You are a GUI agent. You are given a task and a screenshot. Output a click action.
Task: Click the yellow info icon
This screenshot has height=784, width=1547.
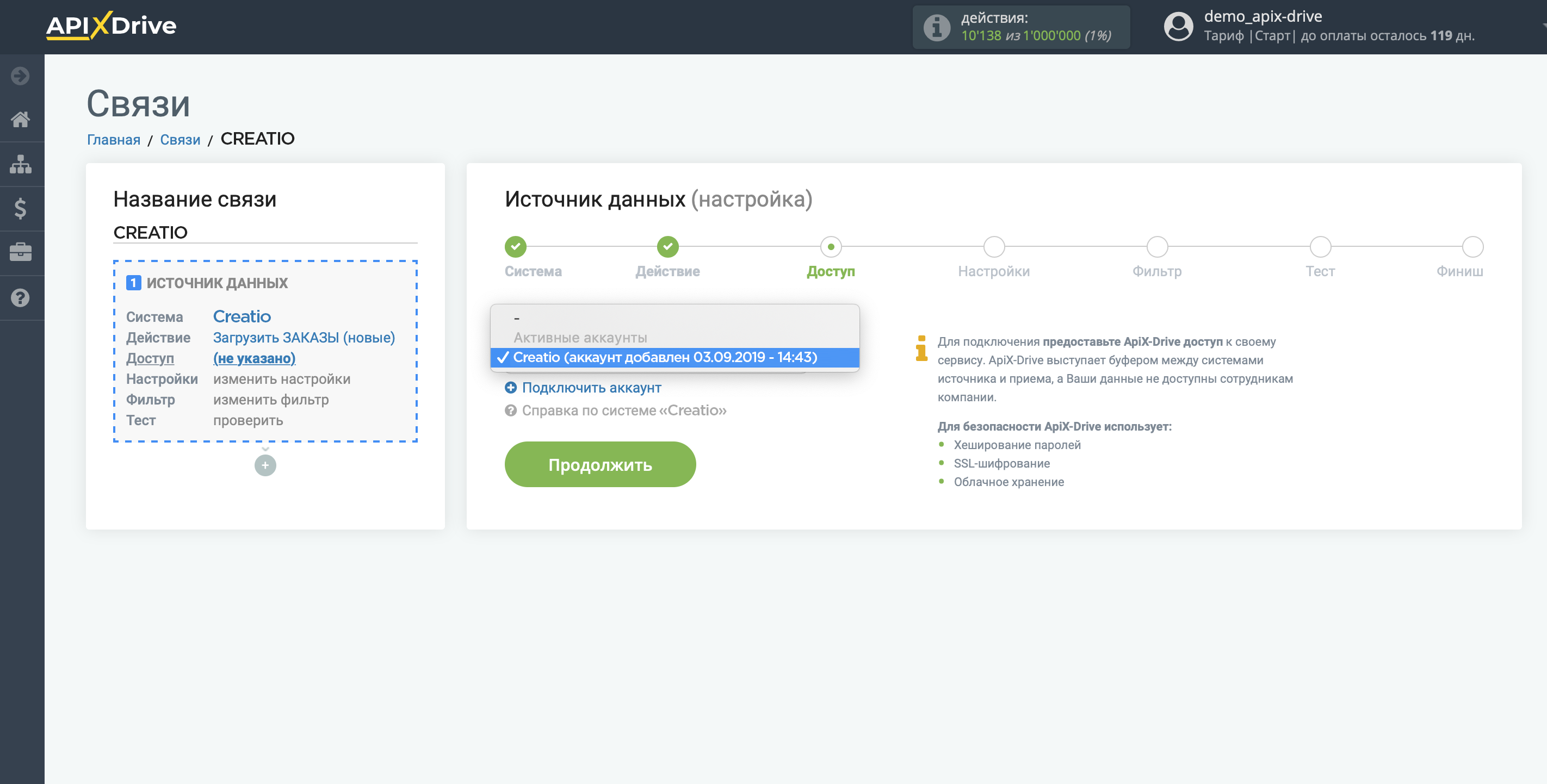click(x=921, y=348)
